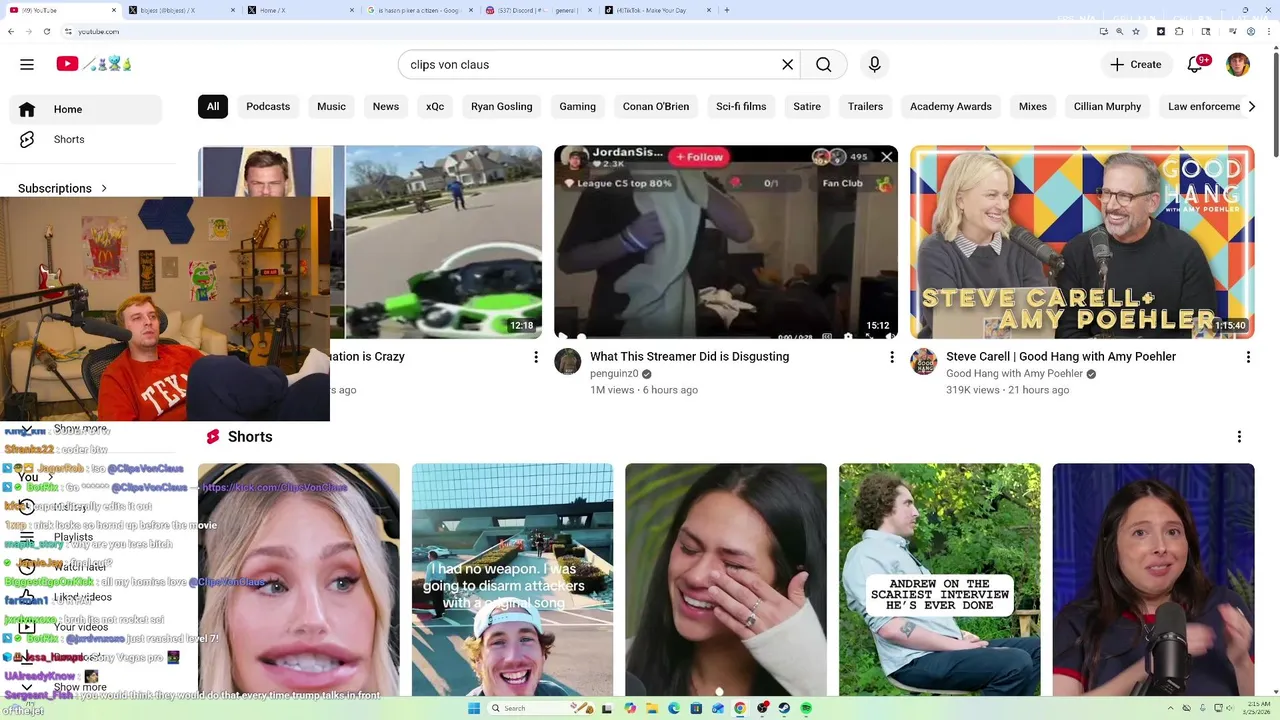Open the penguinz0 channel link
Viewport: 1280px width, 720px height.
[614, 373]
